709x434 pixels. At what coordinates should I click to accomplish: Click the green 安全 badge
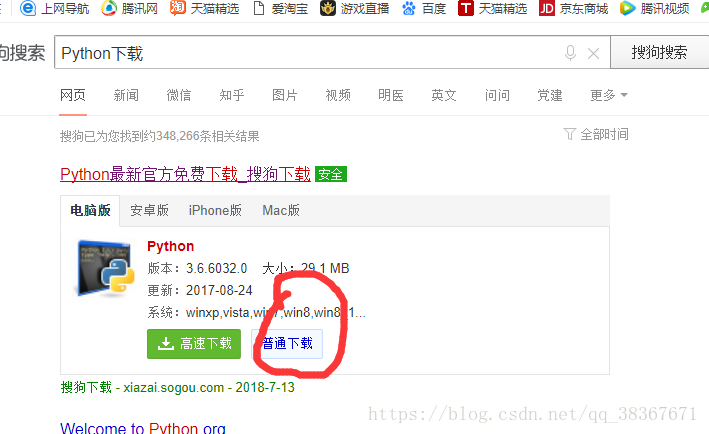(331, 174)
